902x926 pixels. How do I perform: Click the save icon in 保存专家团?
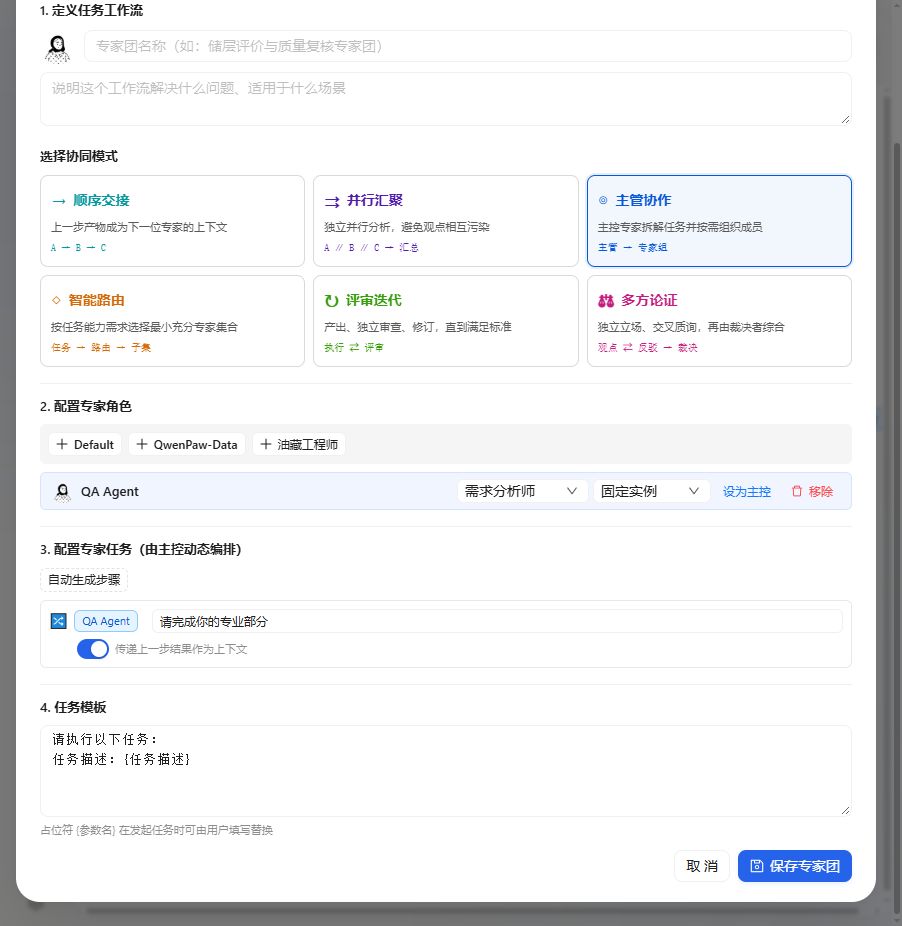click(x=757, y=866)
